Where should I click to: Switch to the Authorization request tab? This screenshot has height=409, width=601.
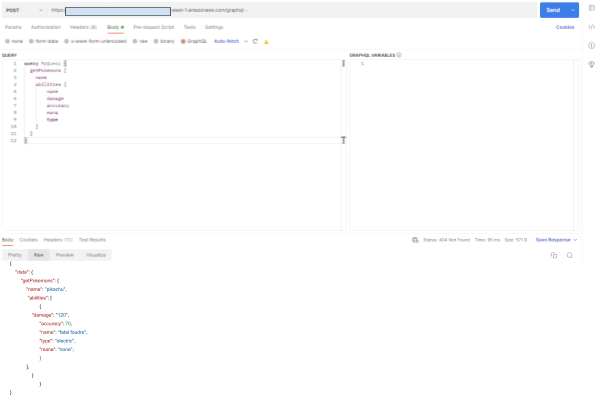(45, 26)
